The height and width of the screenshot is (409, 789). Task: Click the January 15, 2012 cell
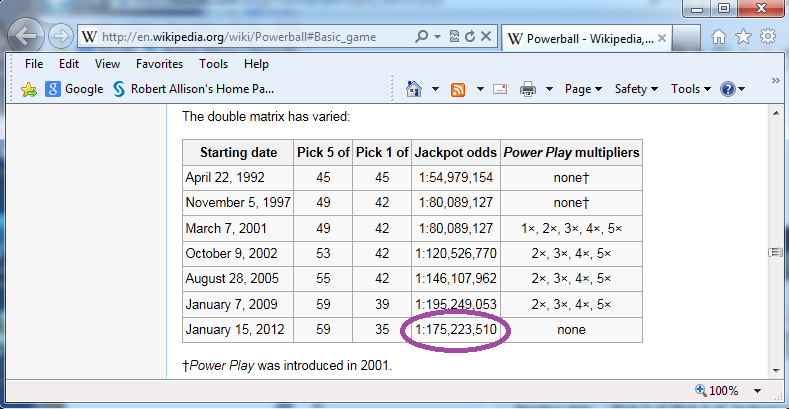238,330
